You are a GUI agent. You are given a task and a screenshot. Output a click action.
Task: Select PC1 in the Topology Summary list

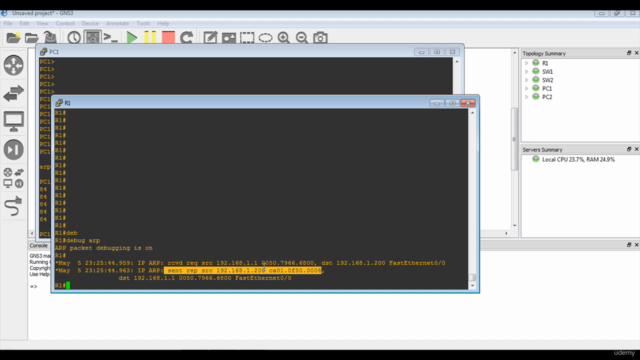pyautogui.click(x=547, y=88)
